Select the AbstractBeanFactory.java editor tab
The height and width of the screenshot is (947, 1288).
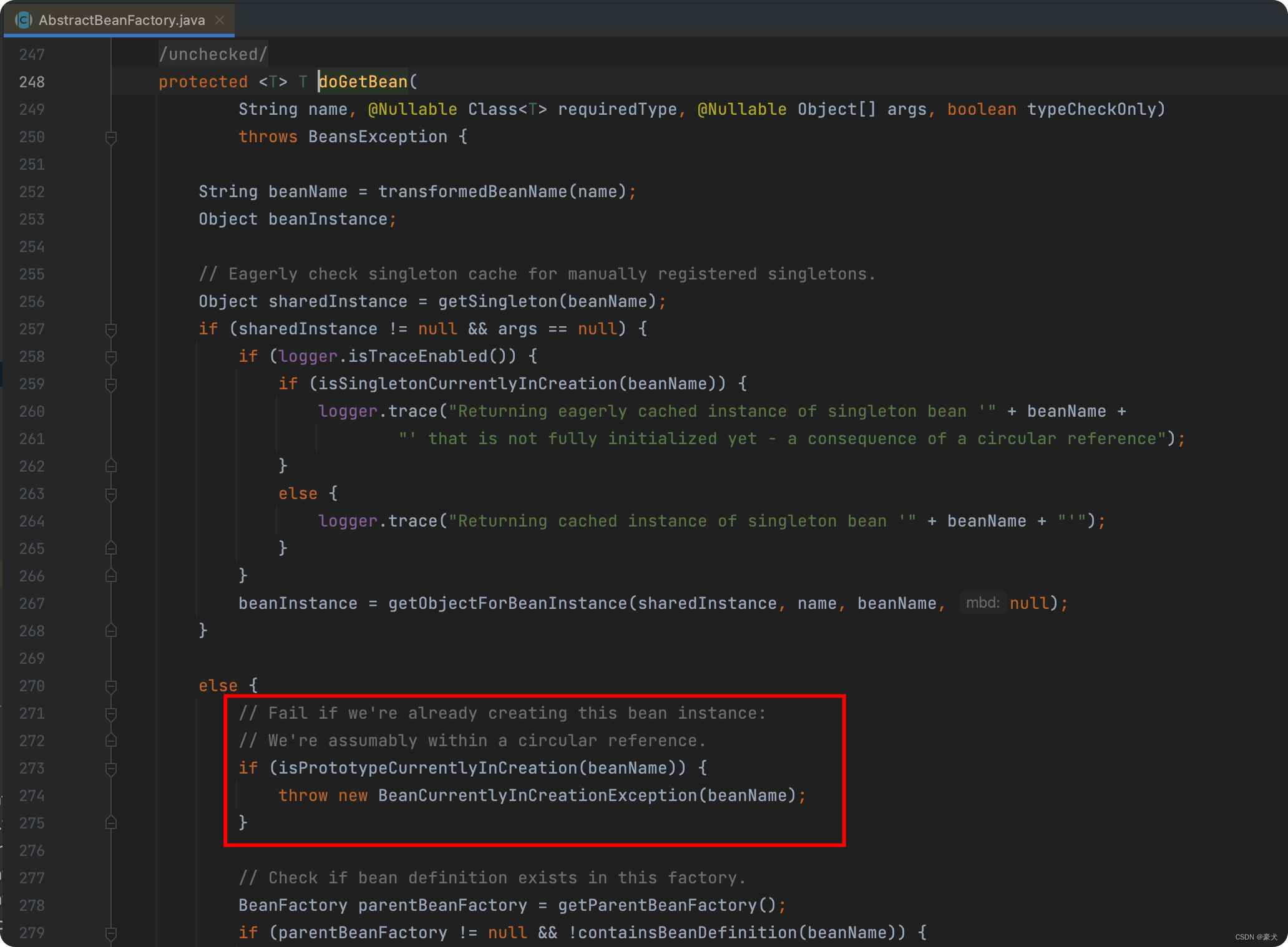click(121, 20)
